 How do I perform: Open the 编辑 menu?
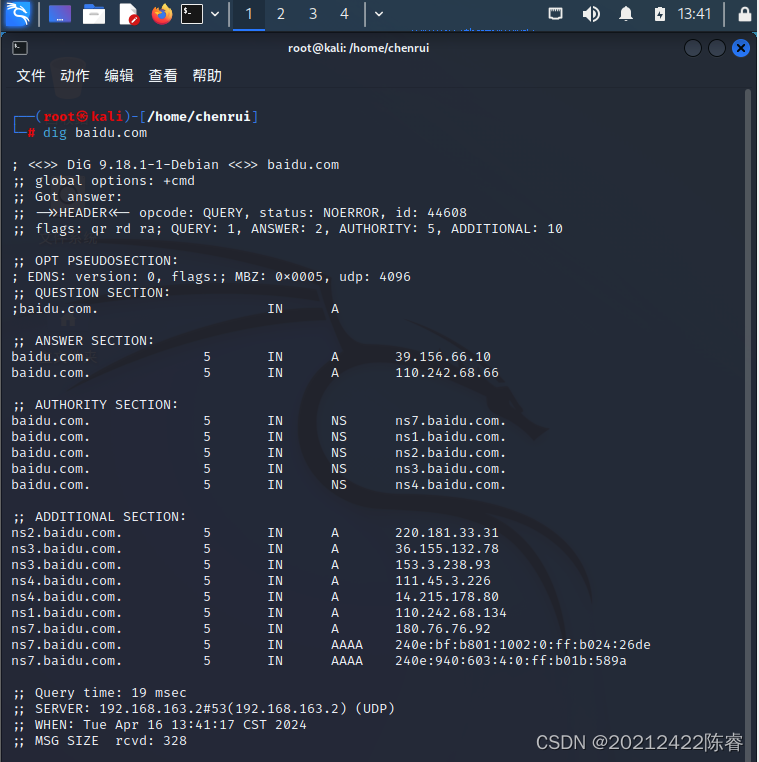coord(119,76)
